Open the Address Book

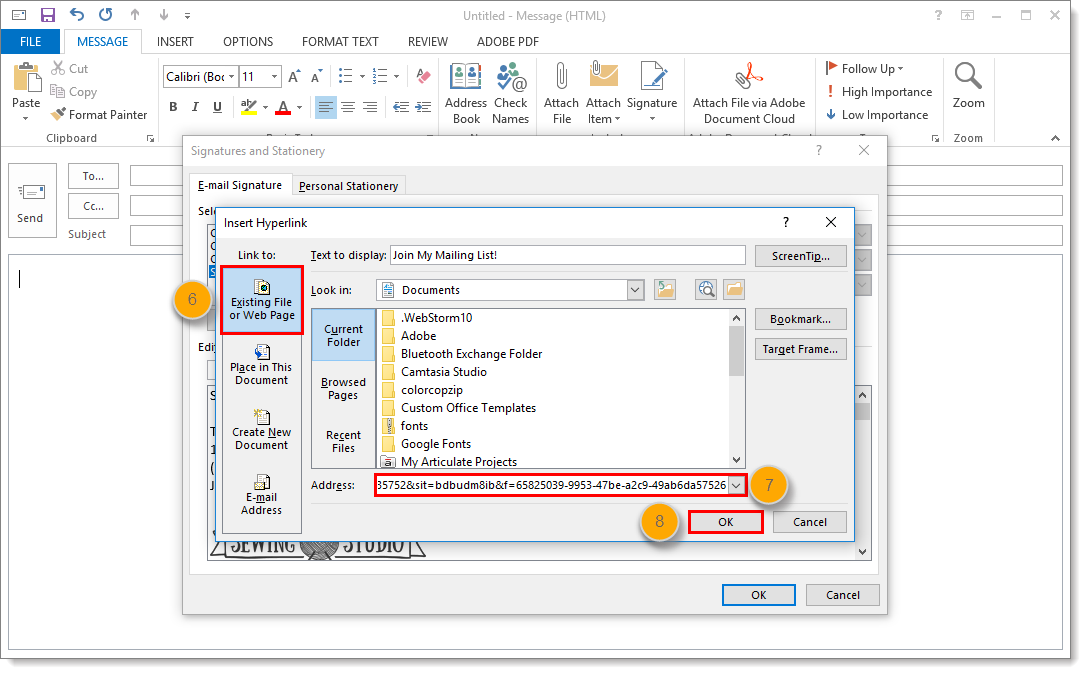(466, 92)
